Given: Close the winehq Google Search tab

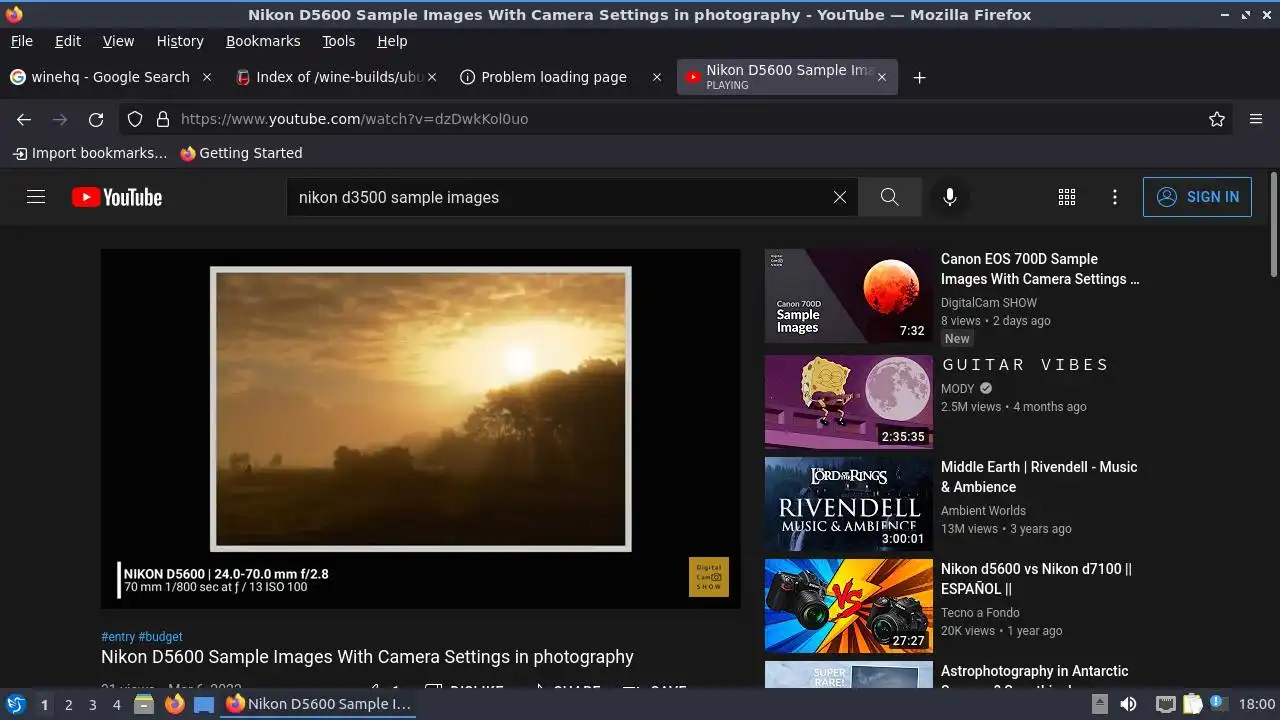Looking at the screenshot, I should (x=207, y=77).
